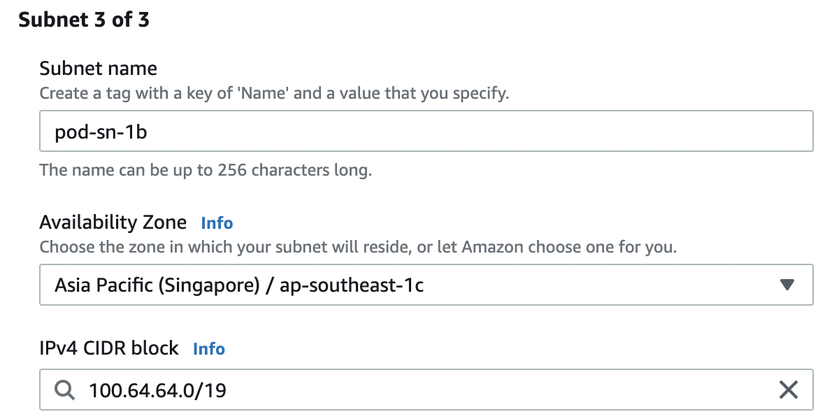Click the 'Create a tag' description text
The width and height of the screenshot is (825, 417).
(x=274, y=94)
